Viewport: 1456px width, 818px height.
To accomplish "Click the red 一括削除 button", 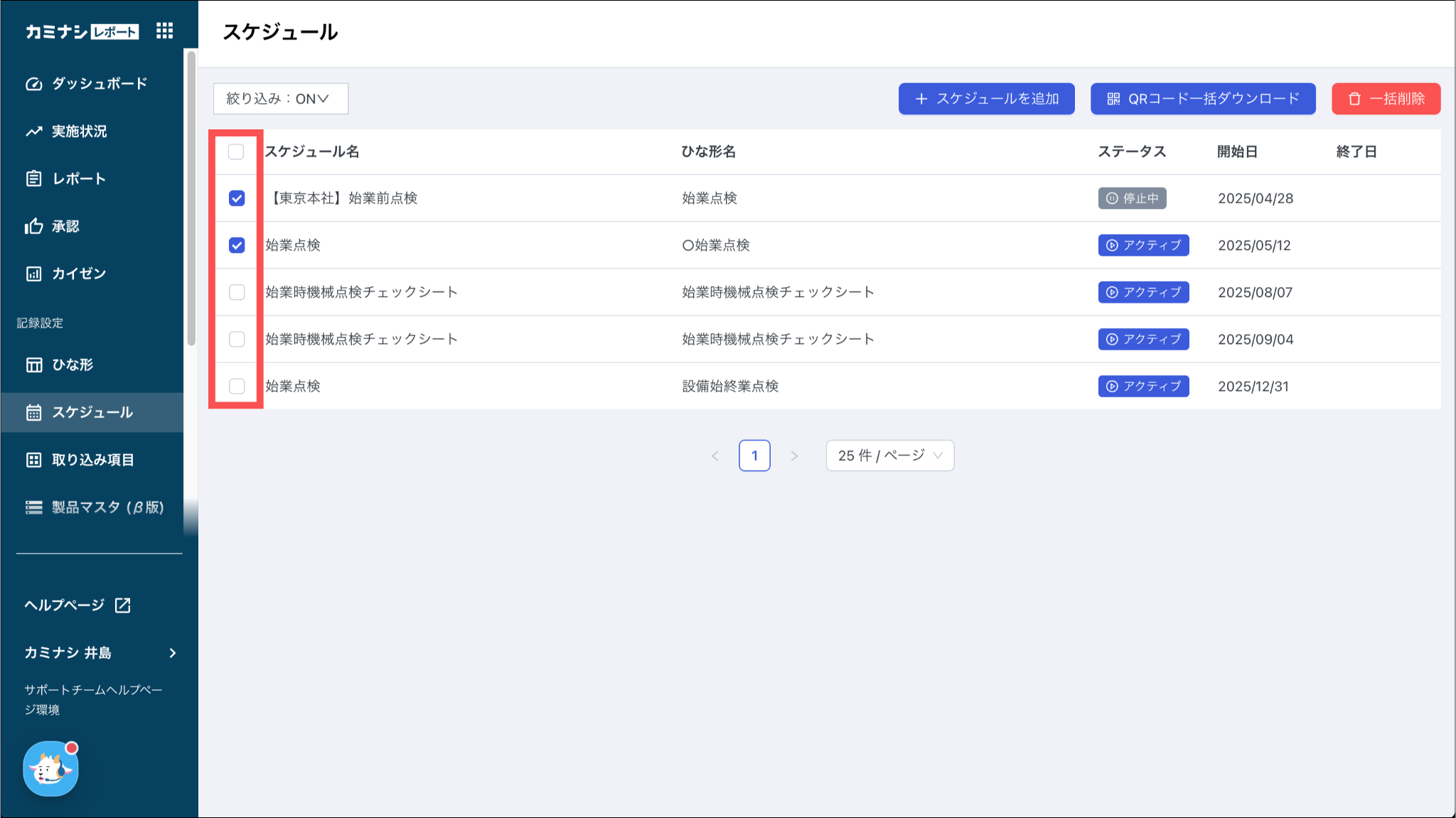I will pos(1386,99).
